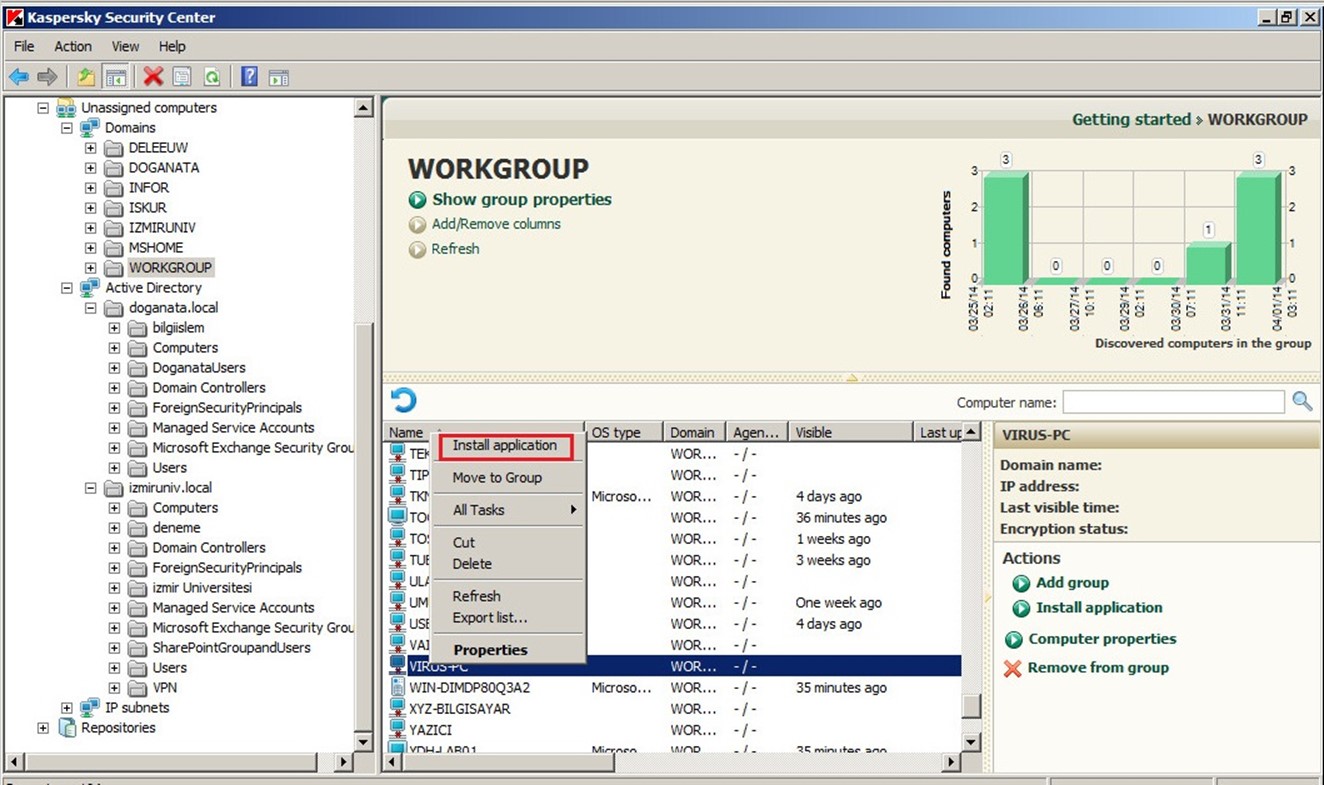Click the Visible column header
This screenshot has height=785, width=1324.
coord(850,433)
